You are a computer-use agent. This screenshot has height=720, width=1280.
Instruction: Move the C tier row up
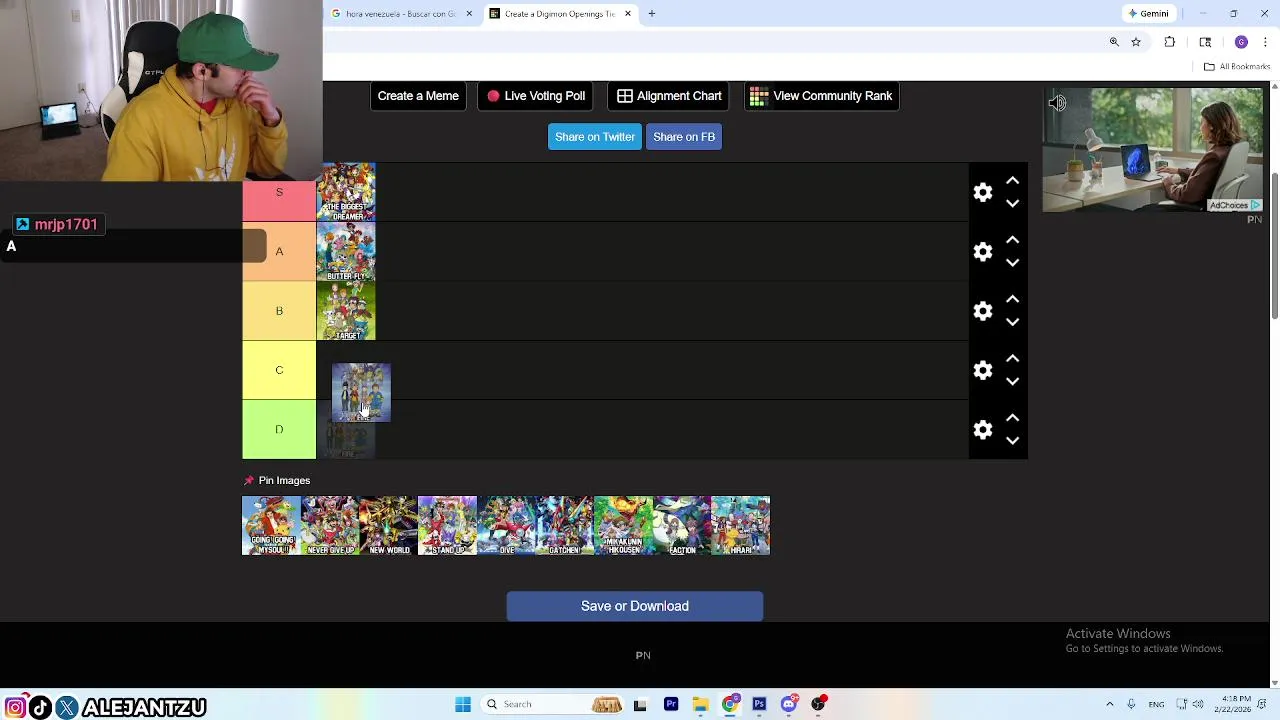coord(1012,358)
